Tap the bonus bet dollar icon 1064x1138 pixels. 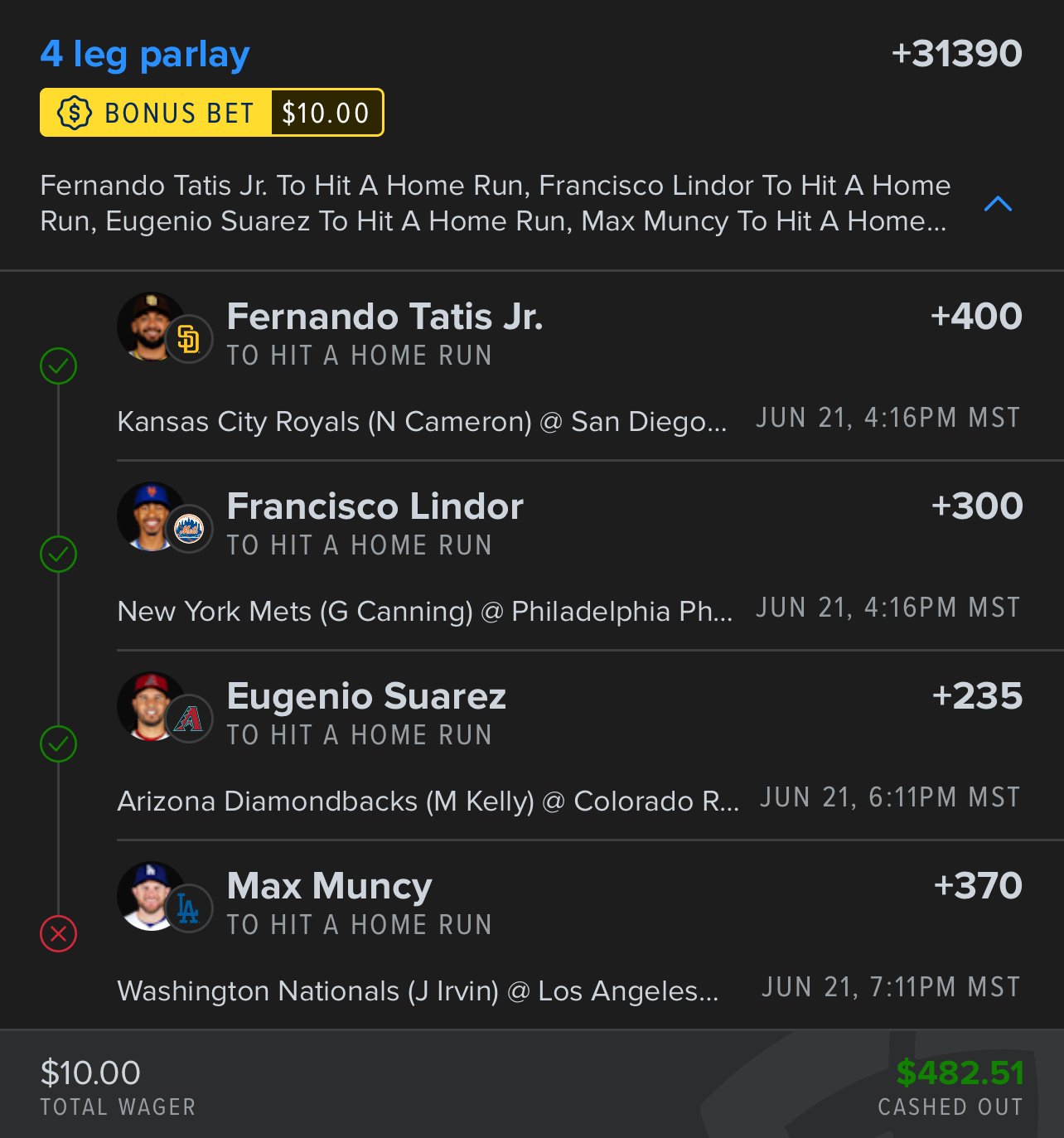(74, 113)
